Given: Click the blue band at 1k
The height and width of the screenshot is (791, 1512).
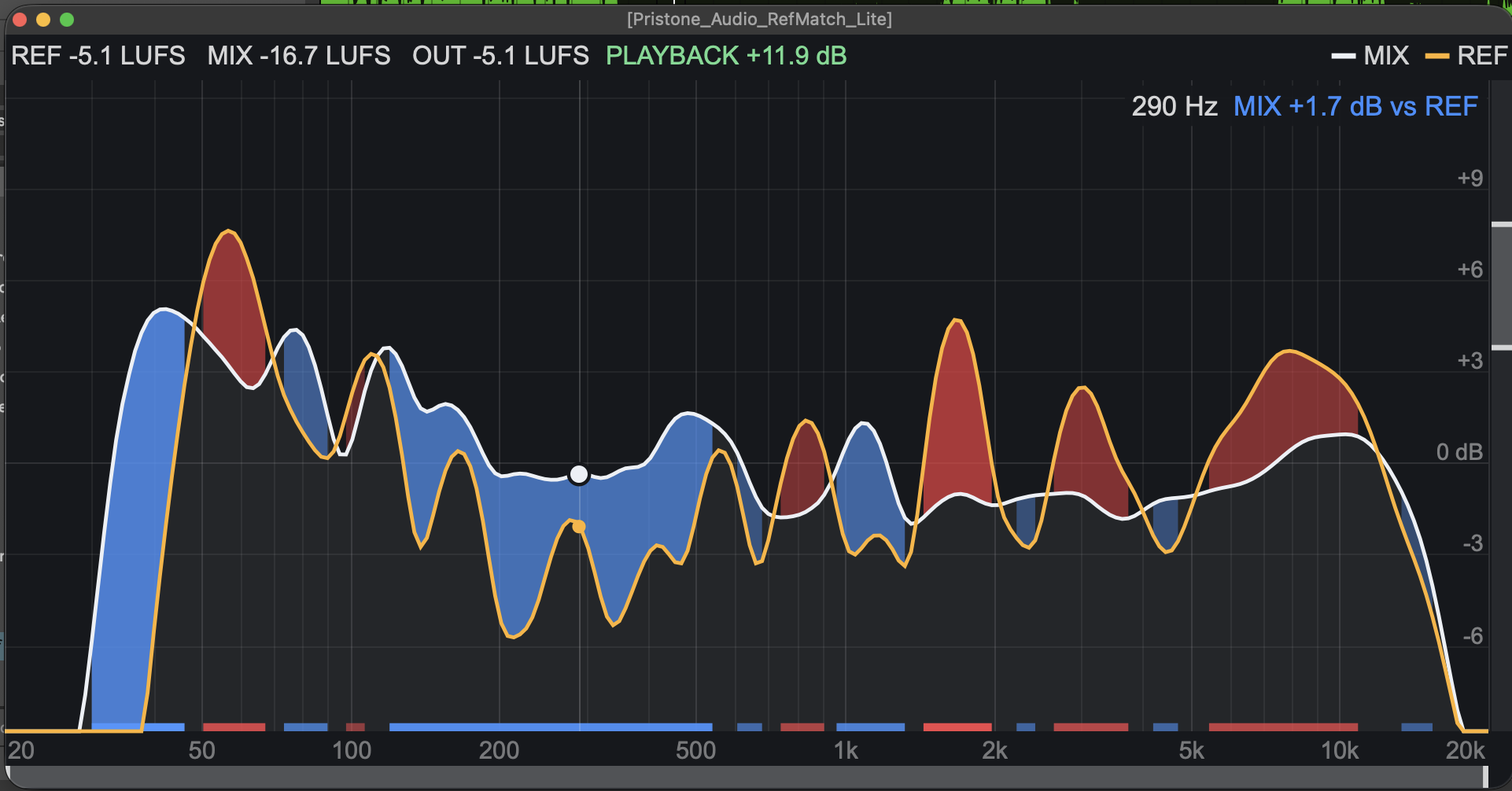Looking at the screenshot, I should [x=870, y=727].
